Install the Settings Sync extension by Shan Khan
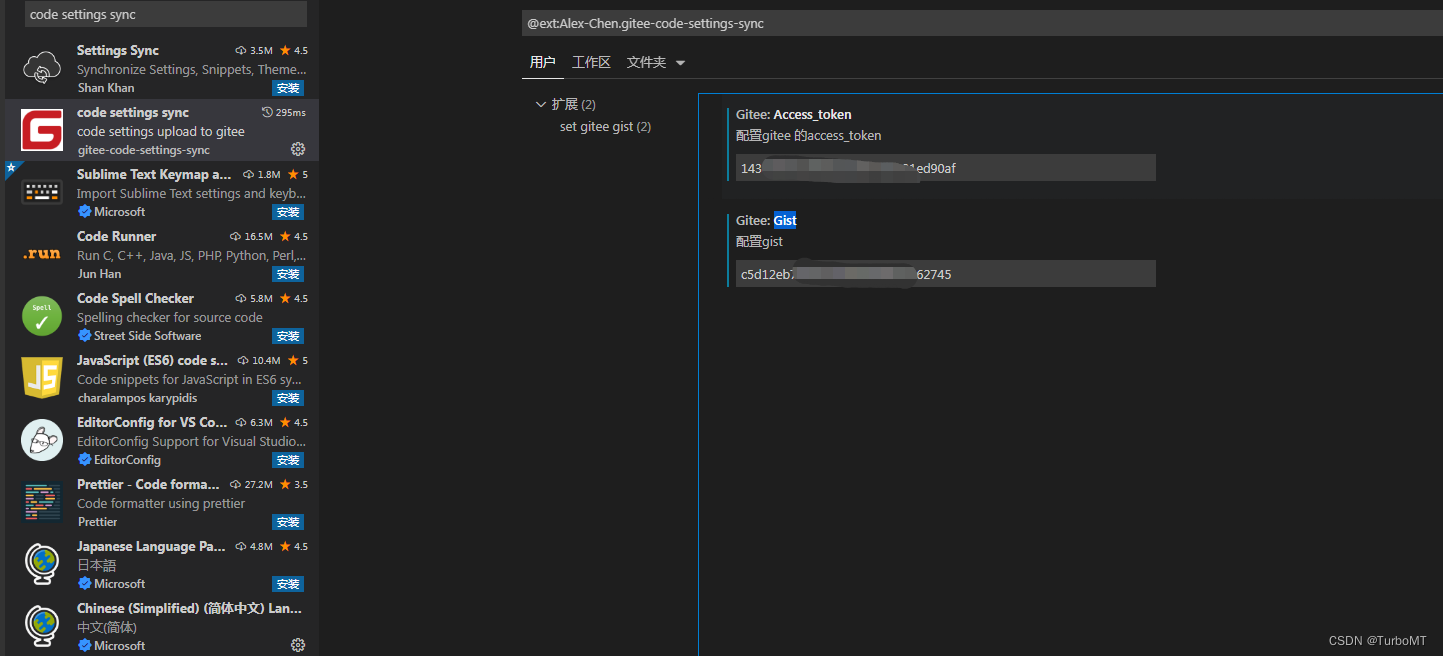Image resolution: width=1443 pixels, height=656 pixels. coord(288,88)
